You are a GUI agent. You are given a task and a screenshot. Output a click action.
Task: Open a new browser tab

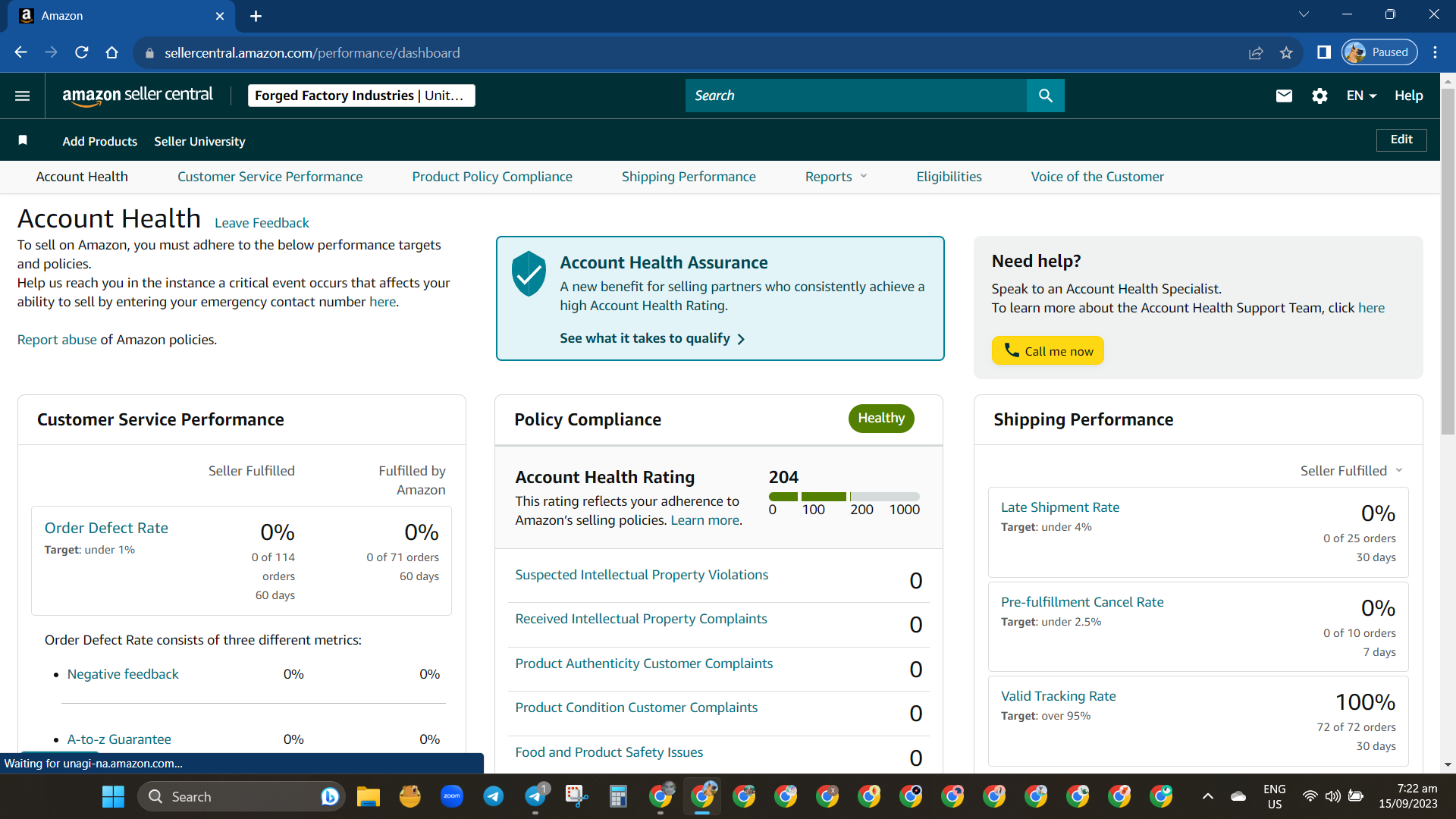256,16
